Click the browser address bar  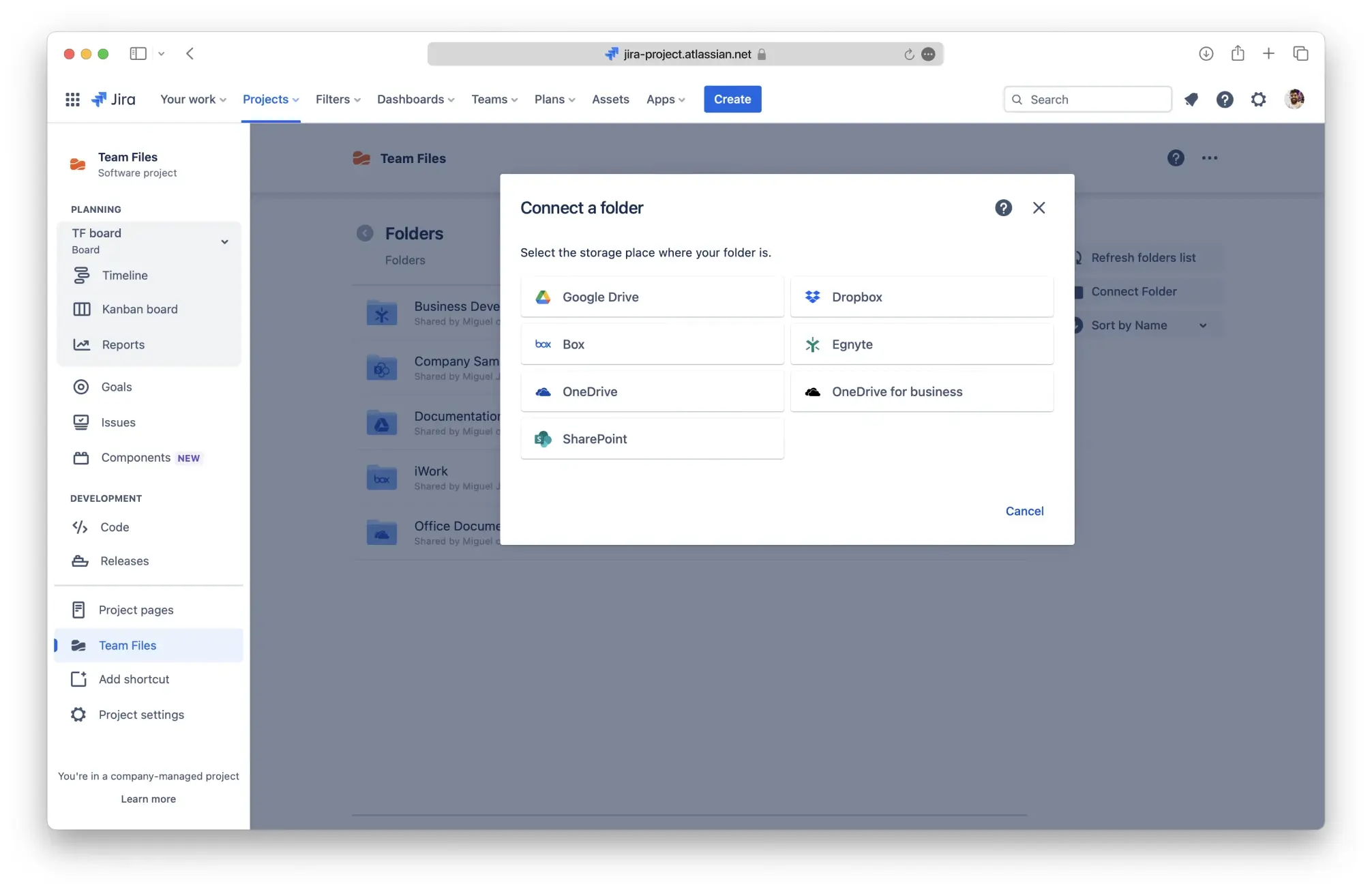point(685,55)
